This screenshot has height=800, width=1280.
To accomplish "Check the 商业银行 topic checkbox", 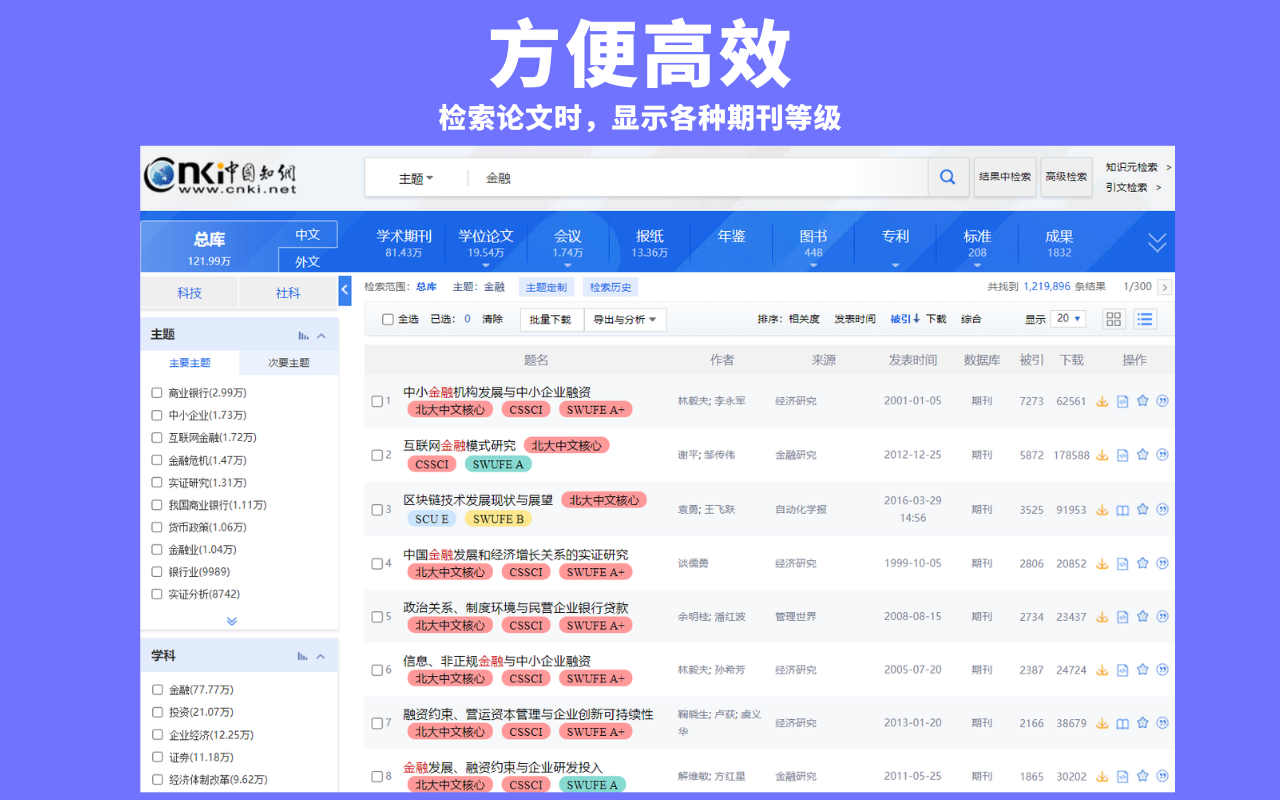I will 157,393.
